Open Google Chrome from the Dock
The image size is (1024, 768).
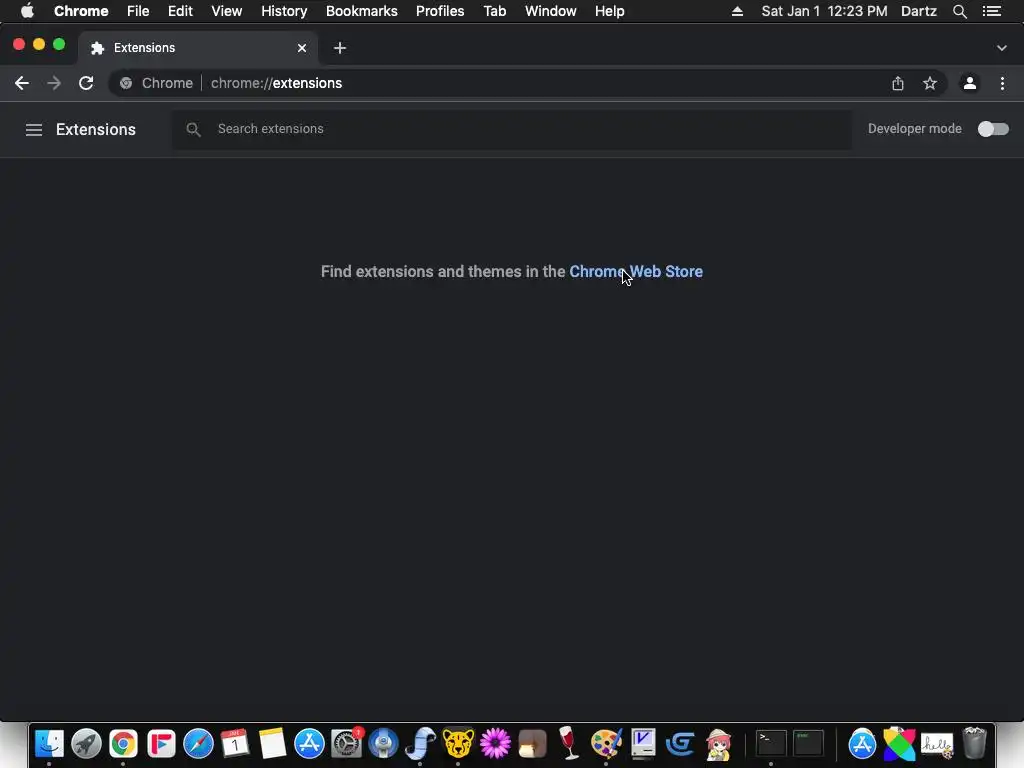tap(123, 744)
